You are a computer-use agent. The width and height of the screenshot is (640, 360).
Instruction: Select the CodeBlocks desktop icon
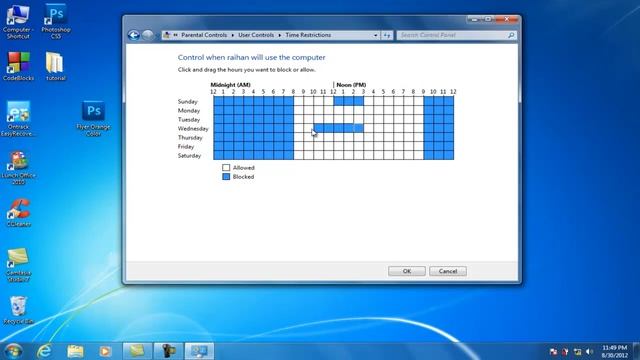coord(18,67)
